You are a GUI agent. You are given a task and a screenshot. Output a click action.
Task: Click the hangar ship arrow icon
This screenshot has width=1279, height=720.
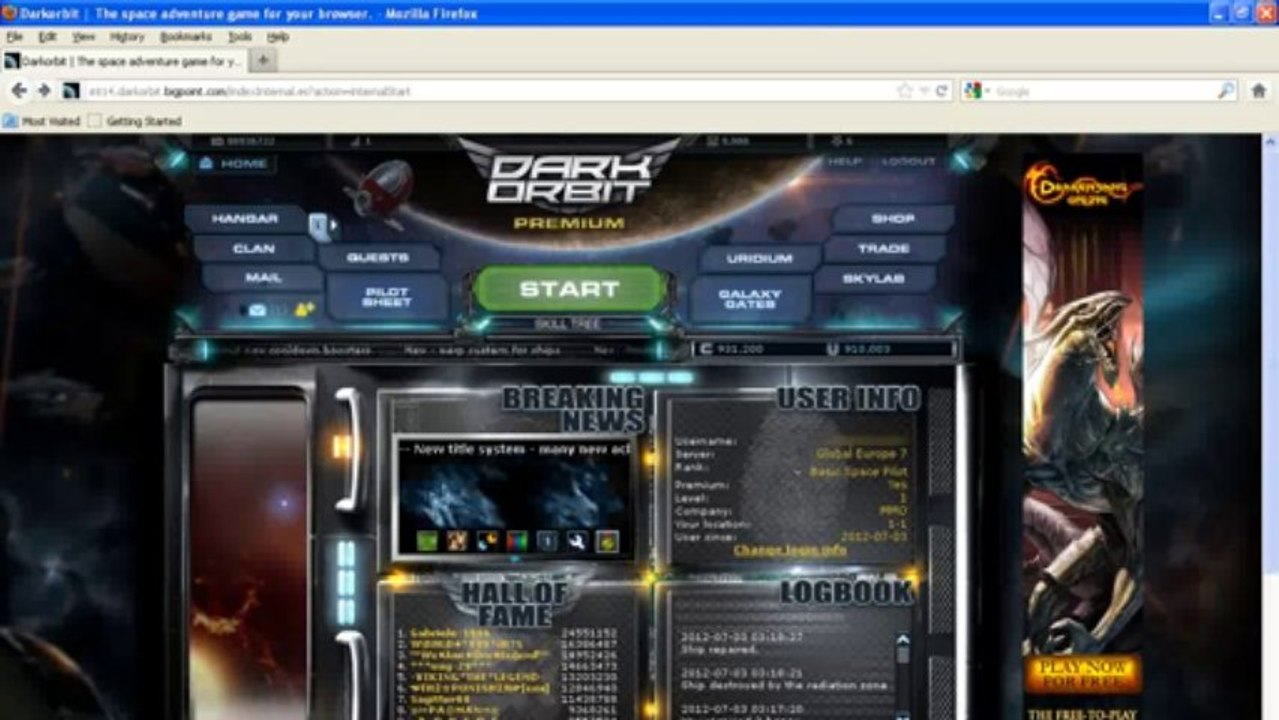pos(321,227)
